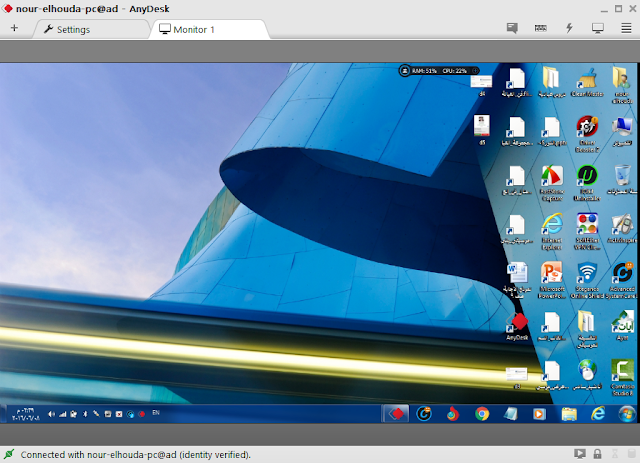
Task: Open the display settings monitor icon
Action: [598, 28]
